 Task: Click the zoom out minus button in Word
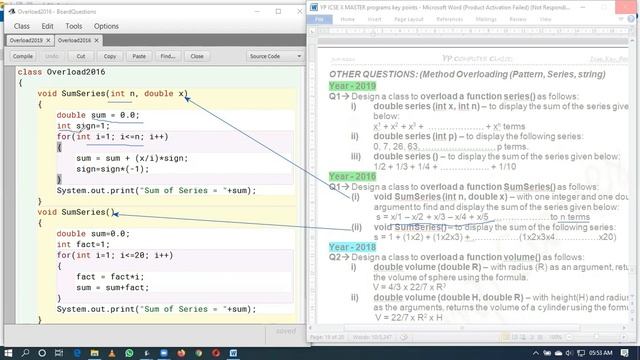570,337
